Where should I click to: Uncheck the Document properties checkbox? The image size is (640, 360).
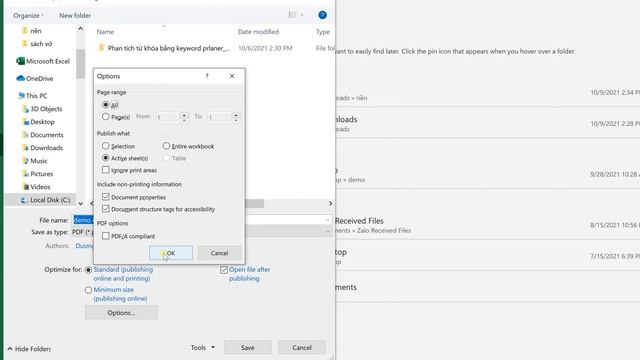[106, 197]
